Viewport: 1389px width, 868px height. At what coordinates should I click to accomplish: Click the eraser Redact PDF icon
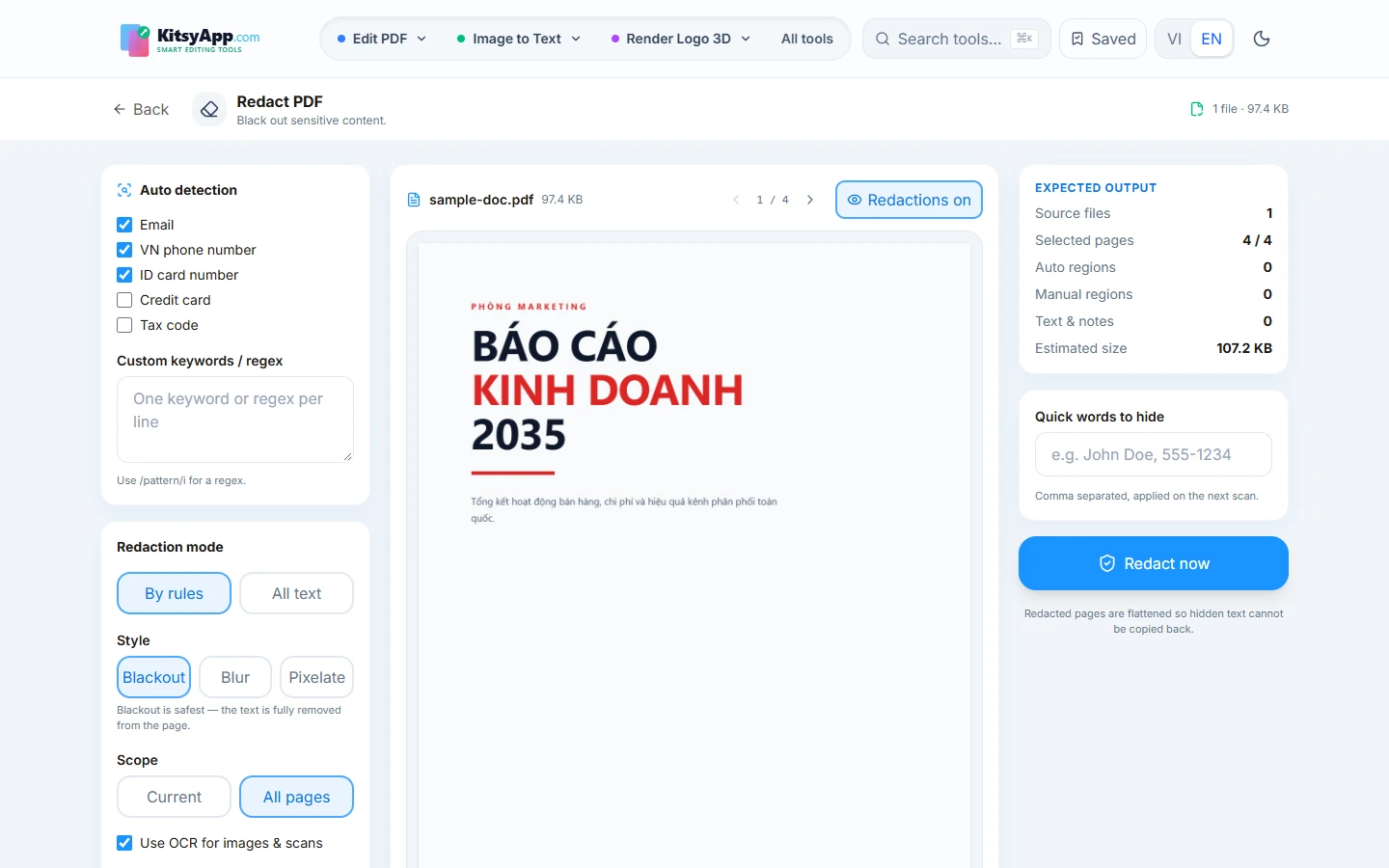pyautogui.click(x=209, y=109)
